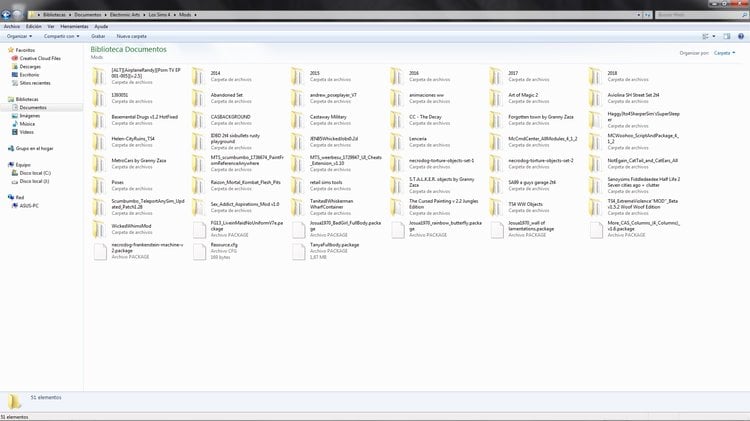Open the Ayuda menu
This screenshot has width=750, height=421.
click(101, 27)
